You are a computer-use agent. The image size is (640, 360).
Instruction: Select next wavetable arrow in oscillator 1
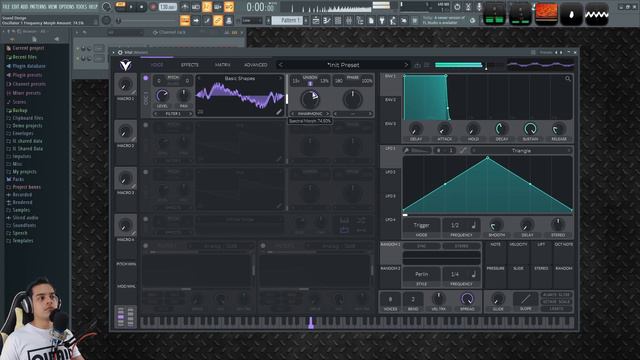pos(280,78)
